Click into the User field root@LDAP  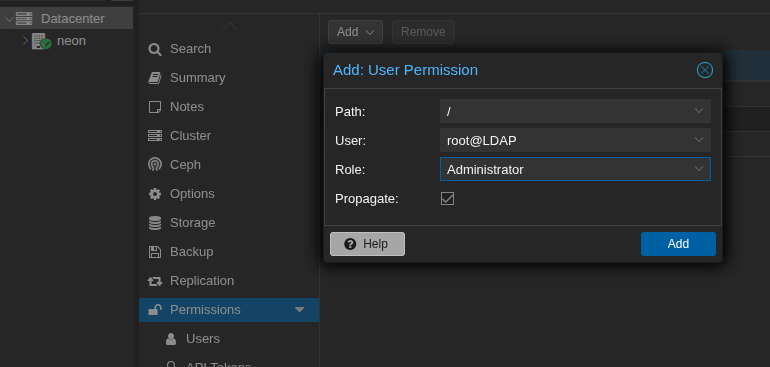pyautogui.click(x=575, y=140)
